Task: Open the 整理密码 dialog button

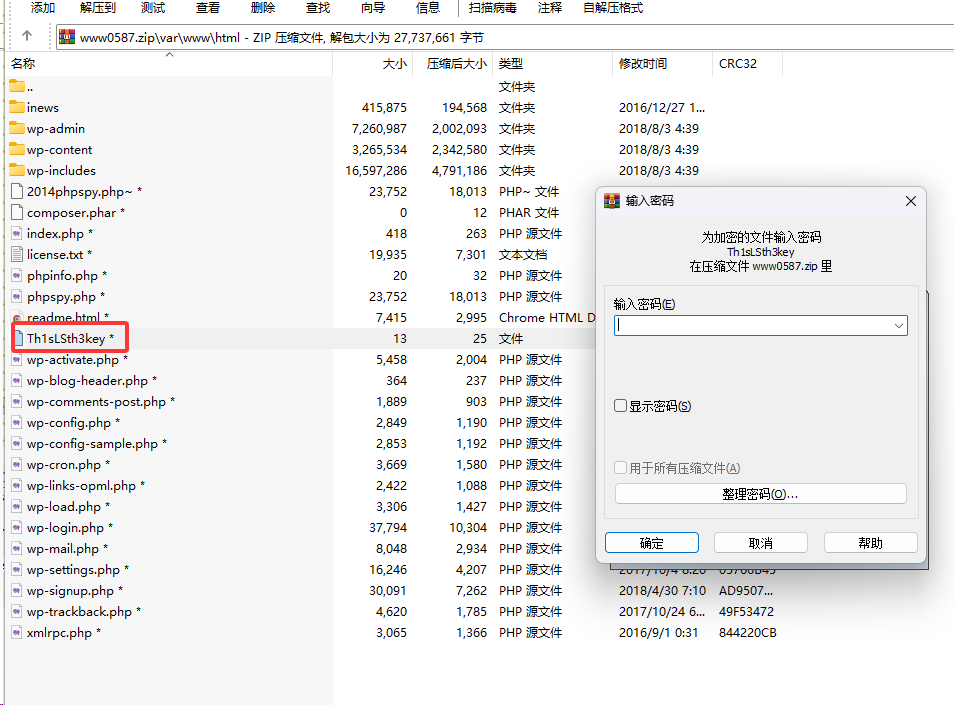Action: click(760, 494)
